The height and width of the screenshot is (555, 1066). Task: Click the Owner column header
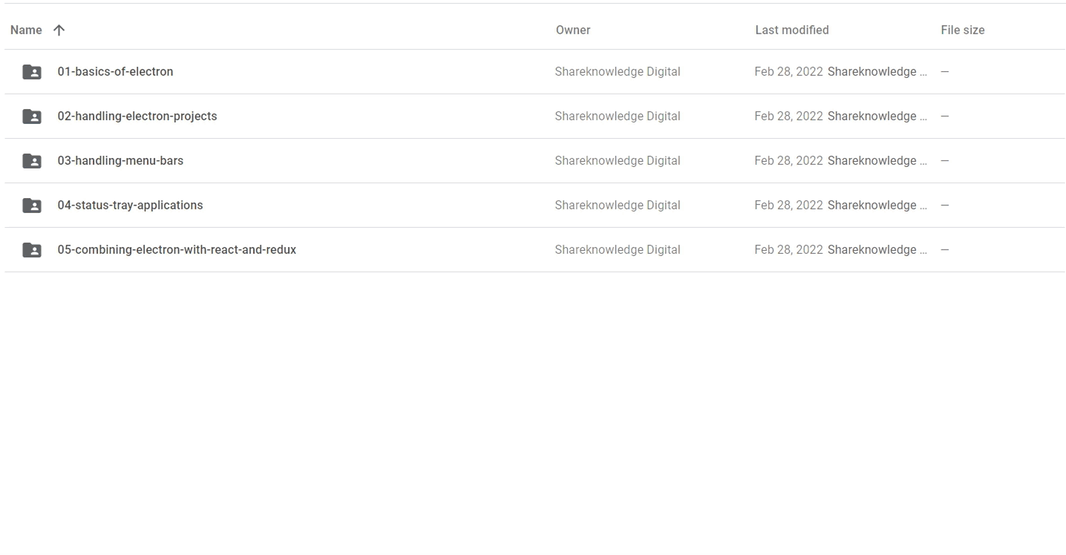click(573, 30)
